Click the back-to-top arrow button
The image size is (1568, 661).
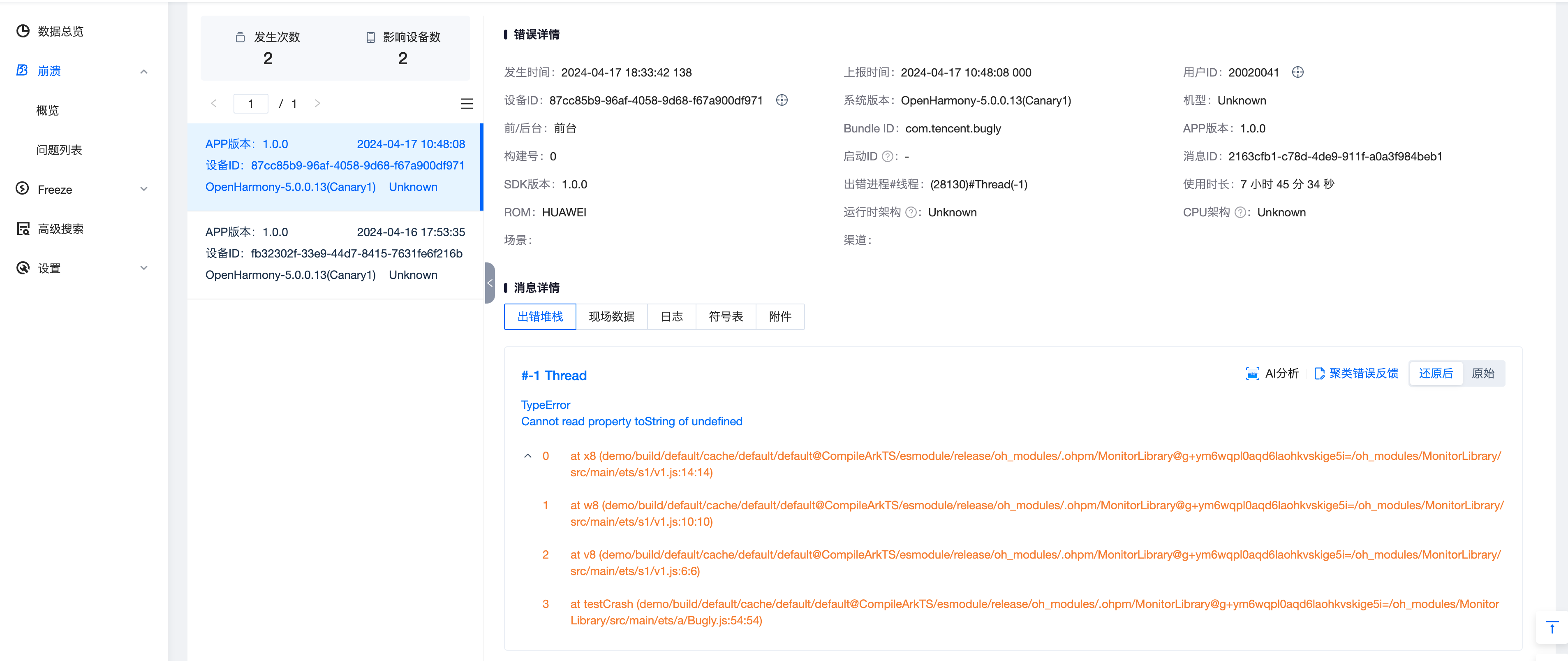1552,627
